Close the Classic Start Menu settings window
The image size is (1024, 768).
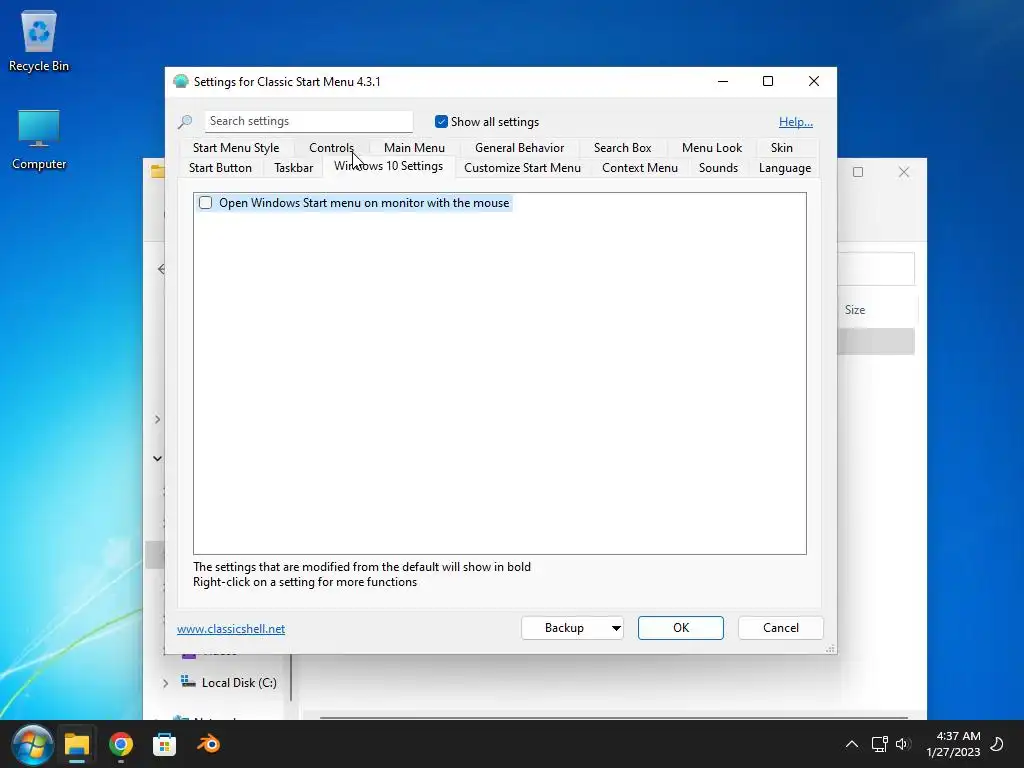[814, 81]
